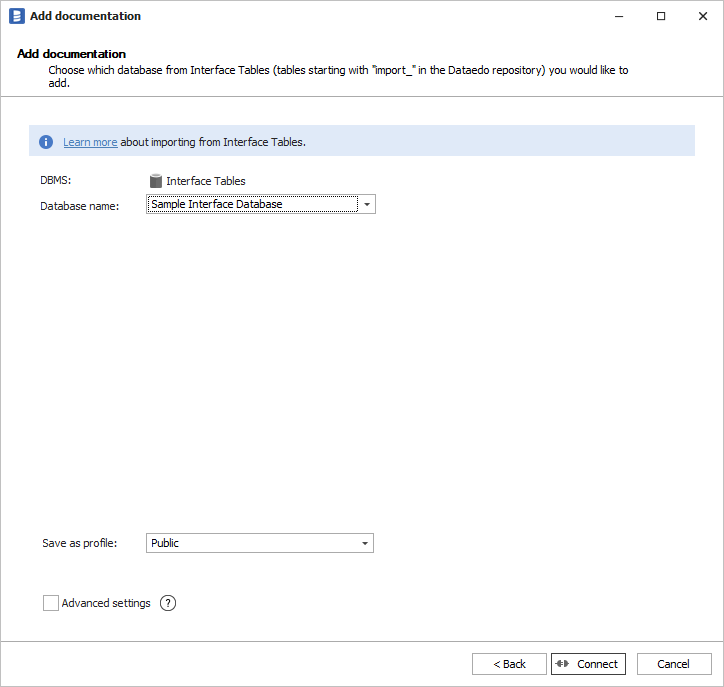The image size is (724, 687).
Task: Enable the Advanced settings checkbox
Action: pos(51,603)
